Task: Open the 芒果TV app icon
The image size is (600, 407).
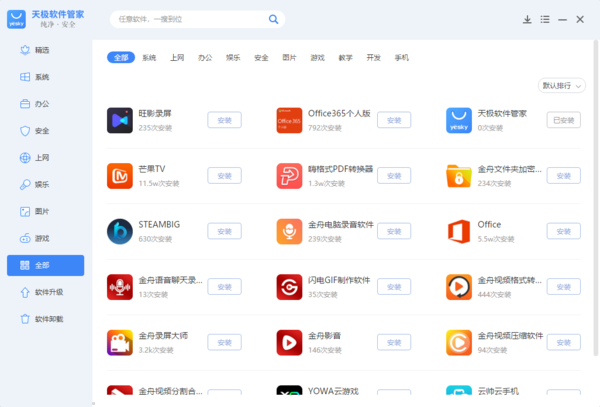Action: pyautogui.click(x=120, y=176)
